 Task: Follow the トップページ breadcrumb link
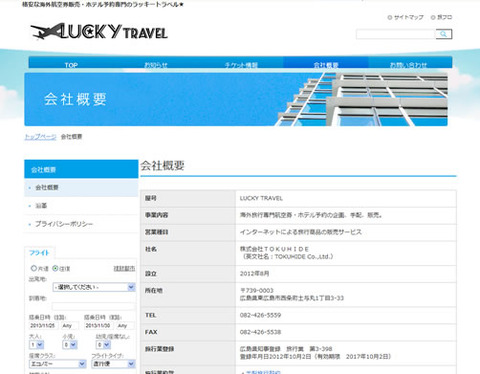click(40, 137)
